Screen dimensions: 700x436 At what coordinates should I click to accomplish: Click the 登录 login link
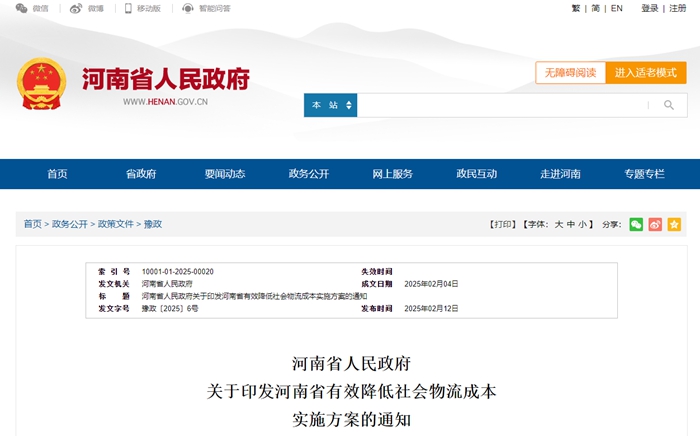(650, 8)
